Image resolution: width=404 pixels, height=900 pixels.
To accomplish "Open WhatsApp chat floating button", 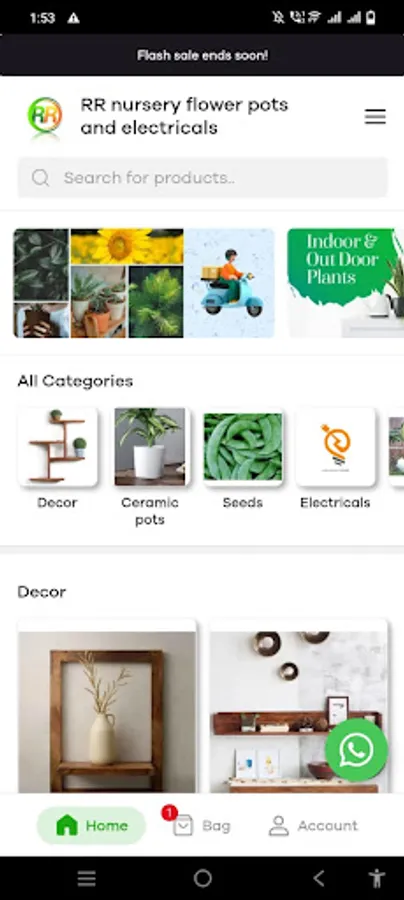I will [x=356, y=750].
